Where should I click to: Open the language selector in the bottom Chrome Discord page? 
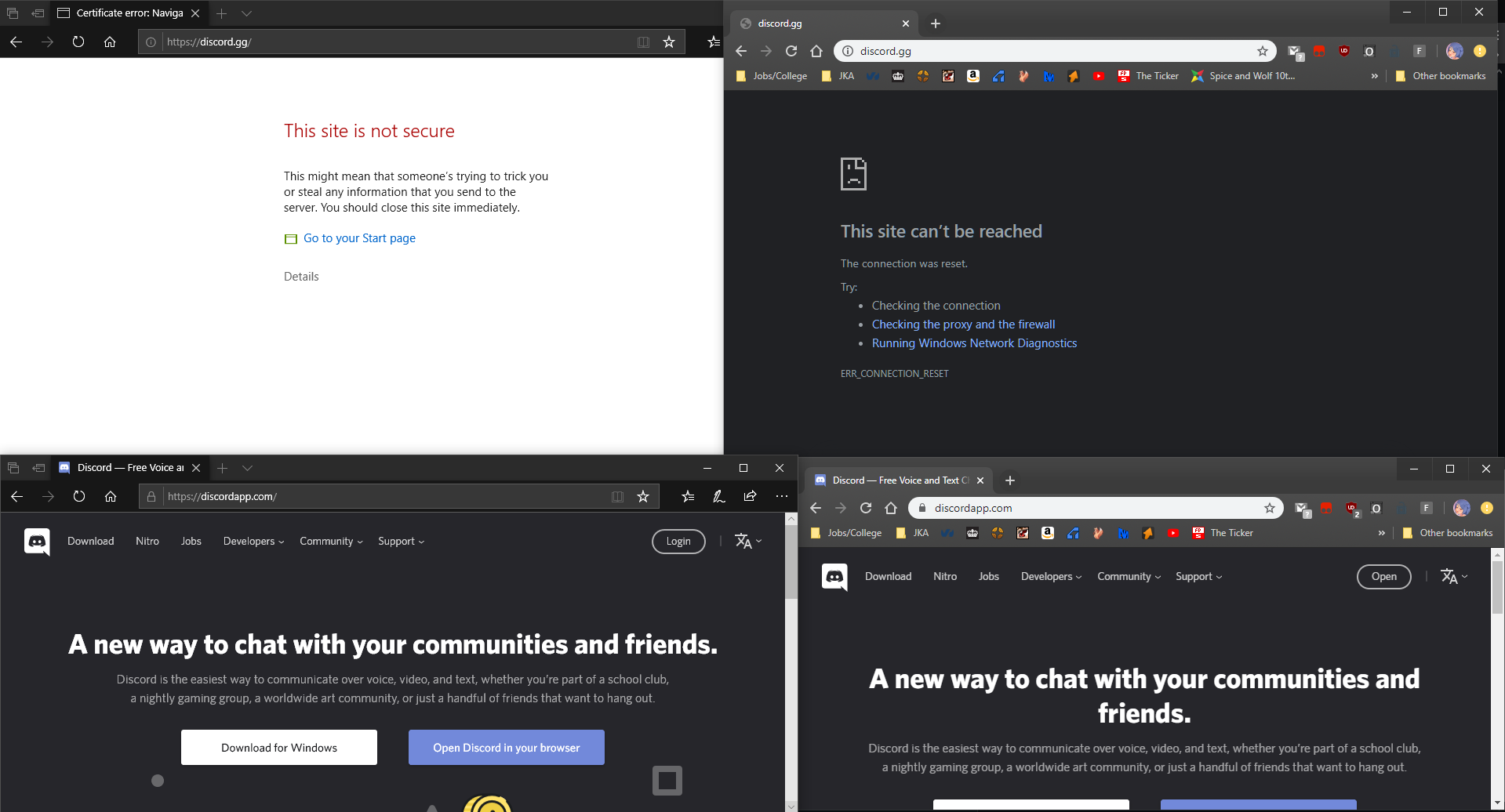click(1454, 576)
